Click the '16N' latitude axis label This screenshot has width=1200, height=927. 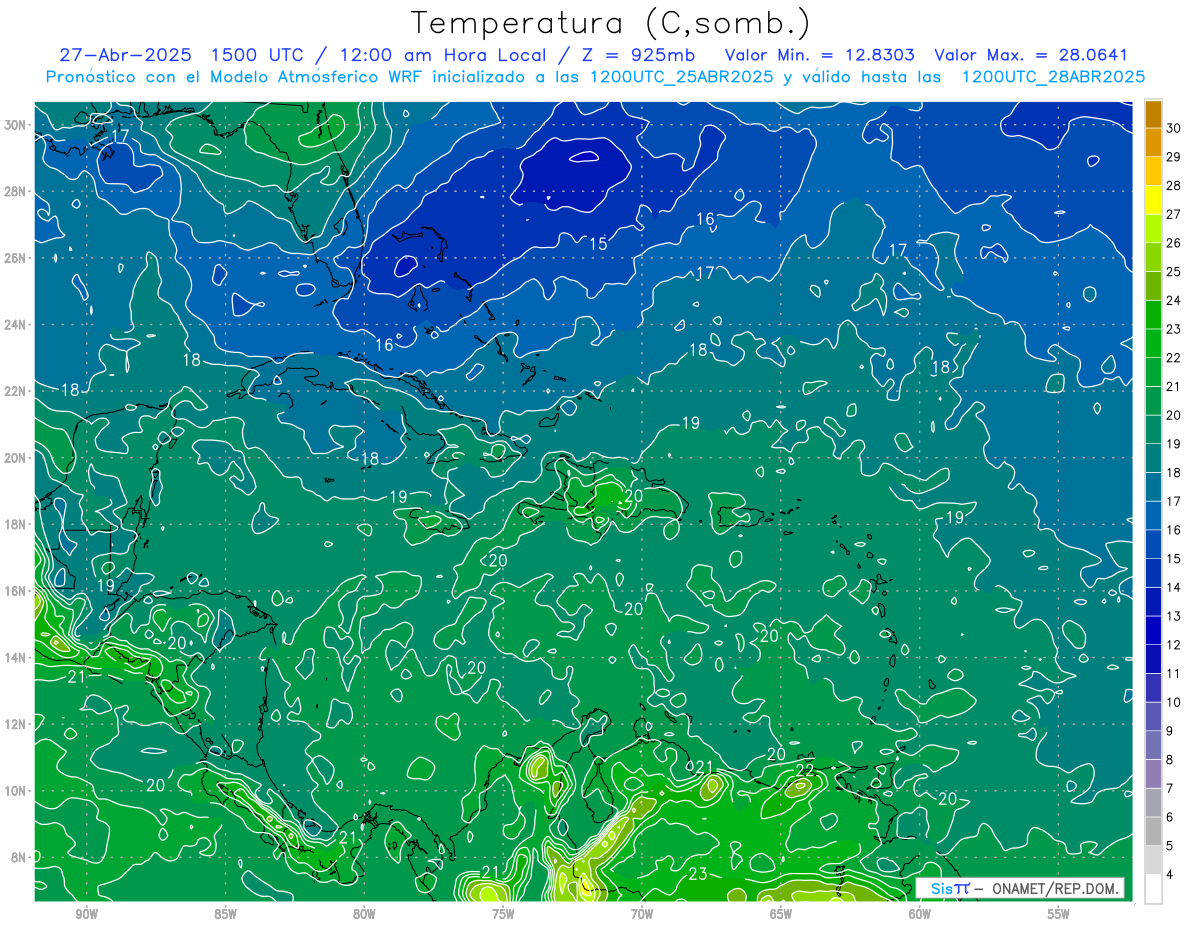point(16,591)
